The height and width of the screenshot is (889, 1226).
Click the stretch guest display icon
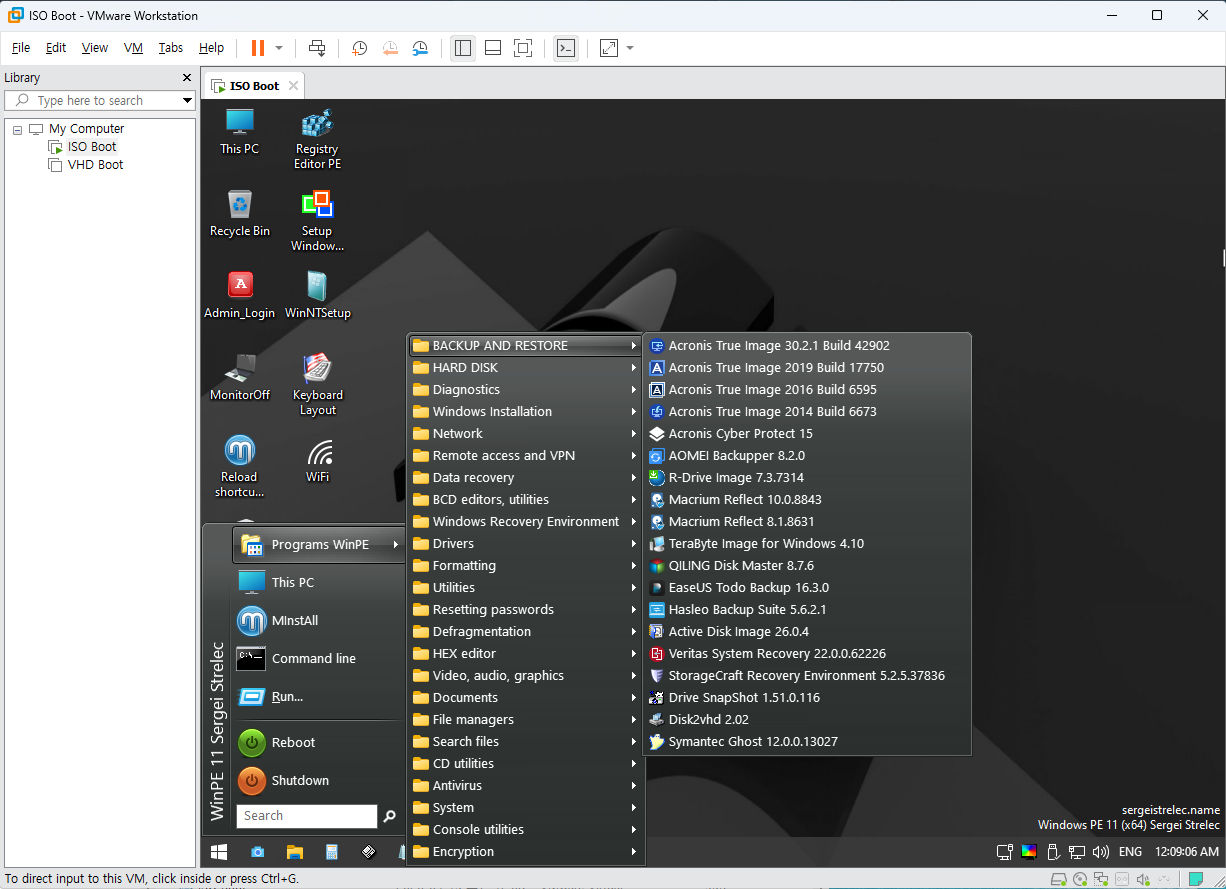(609, 48)
